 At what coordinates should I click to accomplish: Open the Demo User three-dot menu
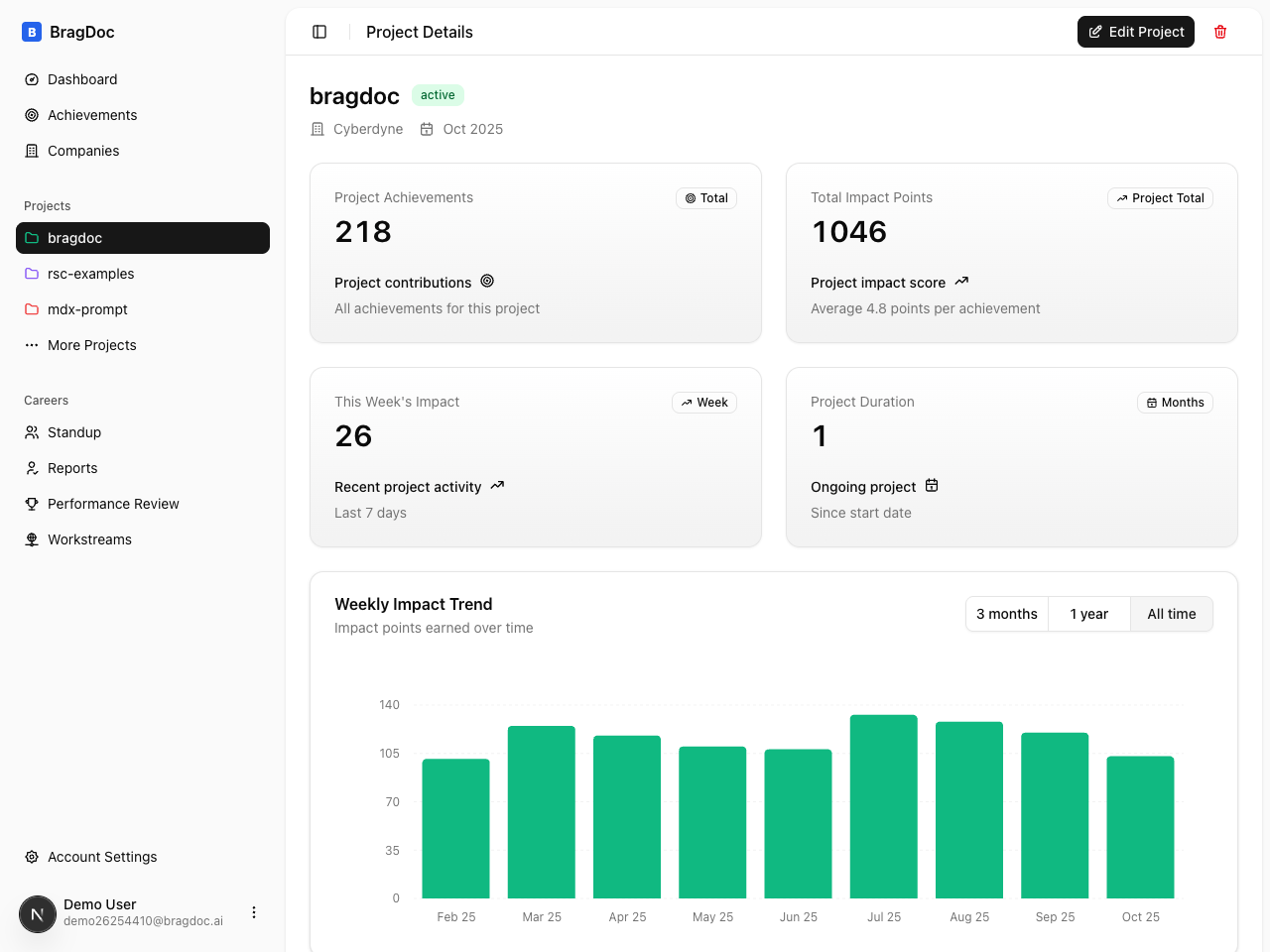point(254,912)
